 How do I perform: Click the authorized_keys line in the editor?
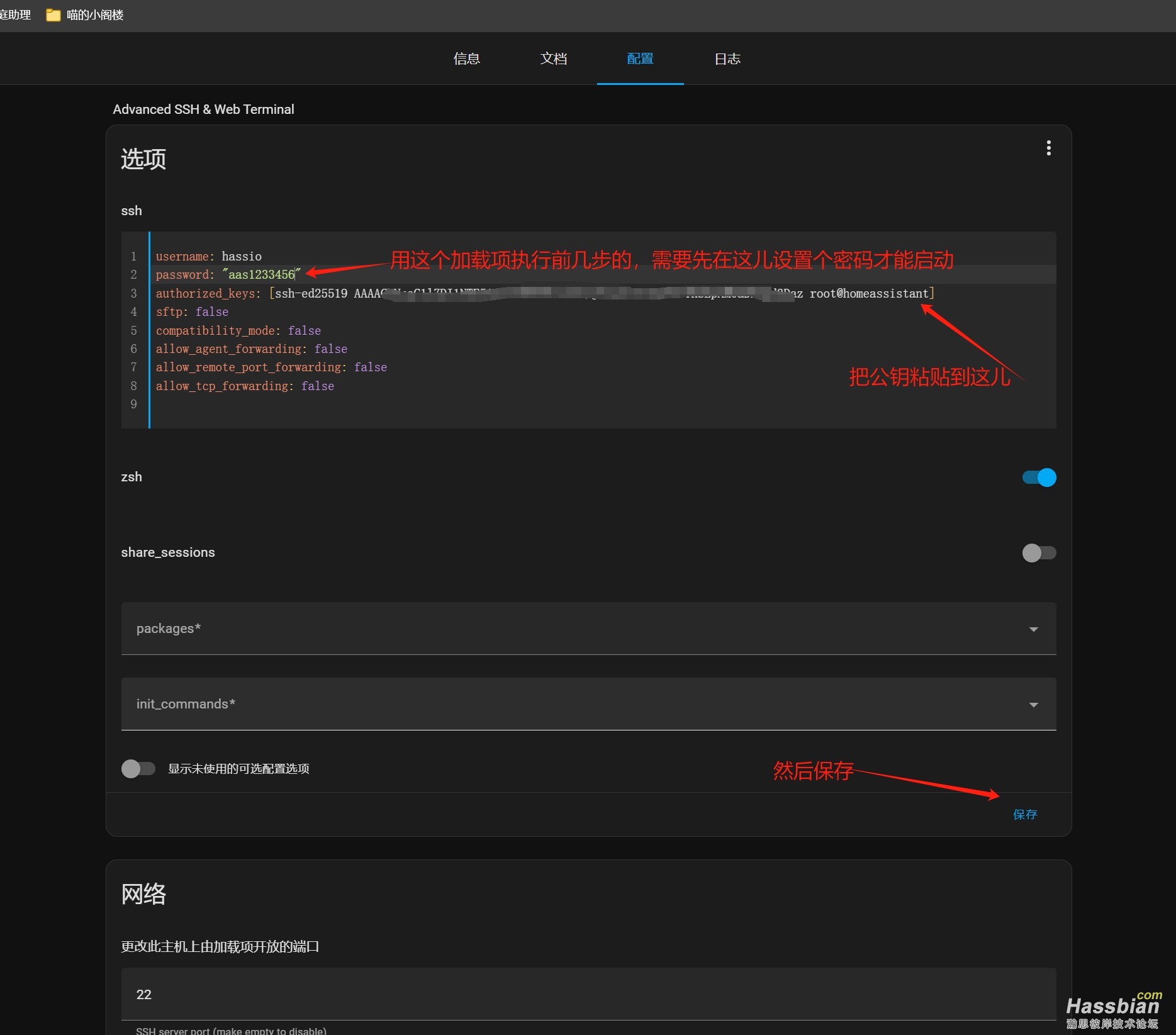pyautogui.click(x=545, y=293)
